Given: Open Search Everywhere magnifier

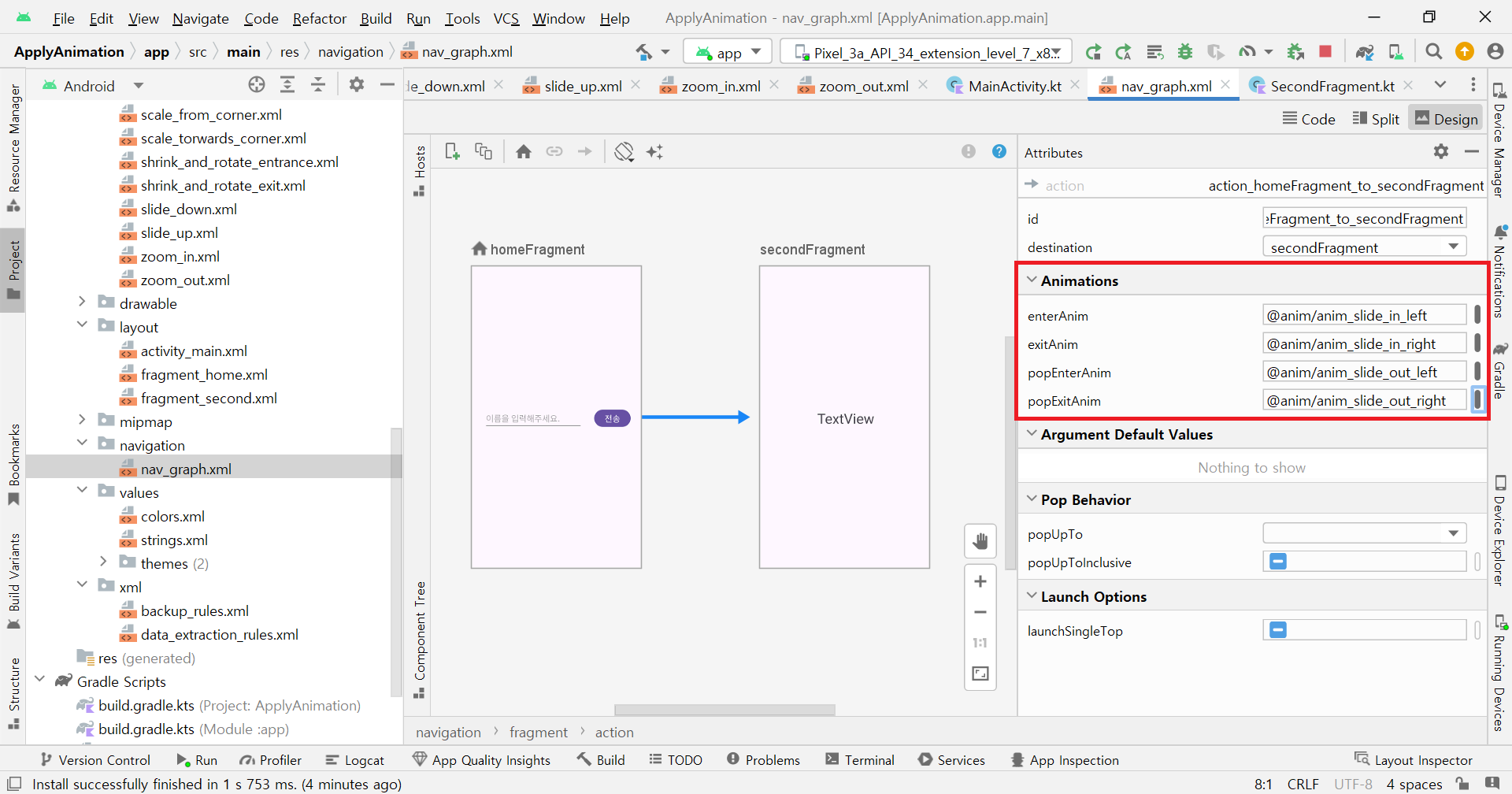Looking at the screenshot, I should pyautogui.click(x=1434, y=51).
